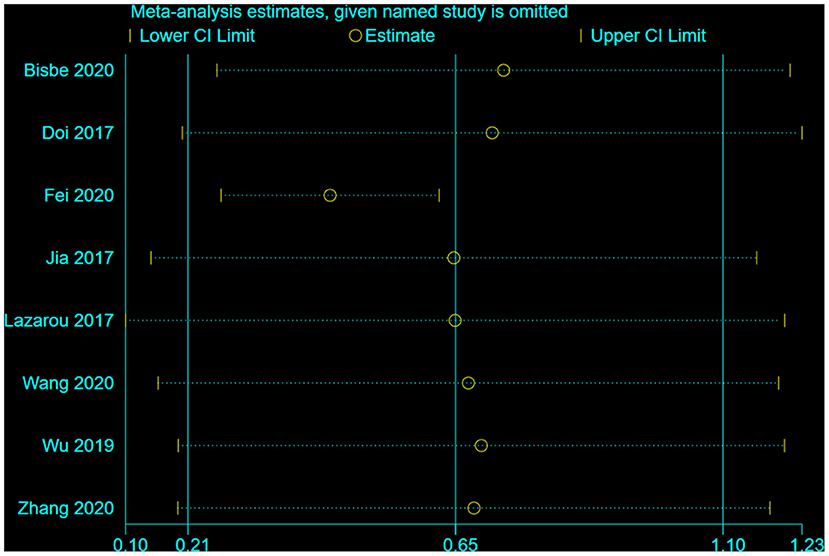Click the lower CI tick for Jia 2017
The height and width of the screenshot is (556, 829).
click(151, 258)
